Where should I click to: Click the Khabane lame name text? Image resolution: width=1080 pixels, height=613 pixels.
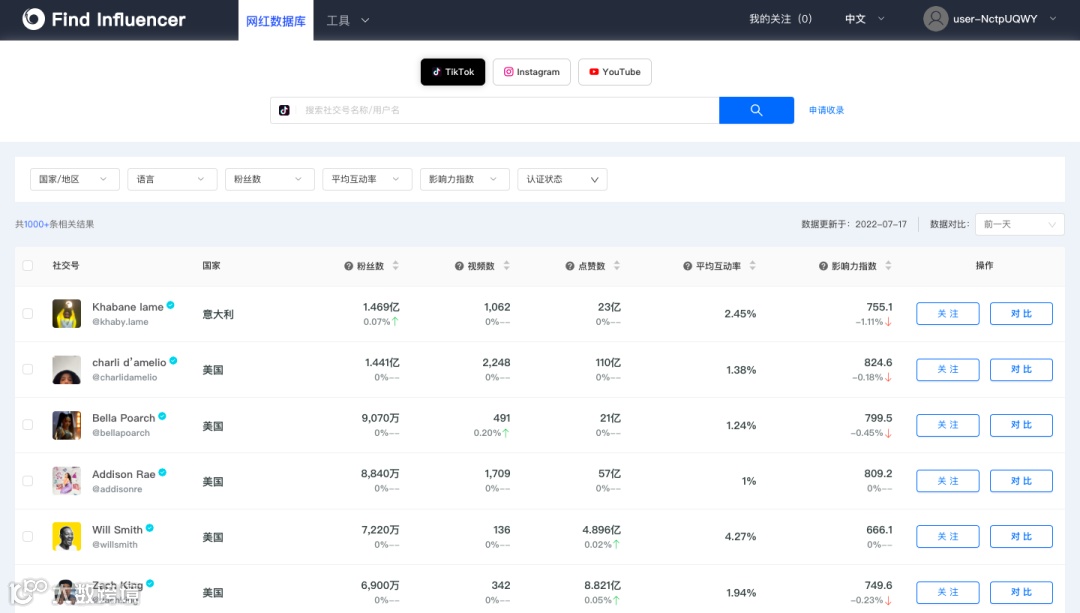(128, 307)
